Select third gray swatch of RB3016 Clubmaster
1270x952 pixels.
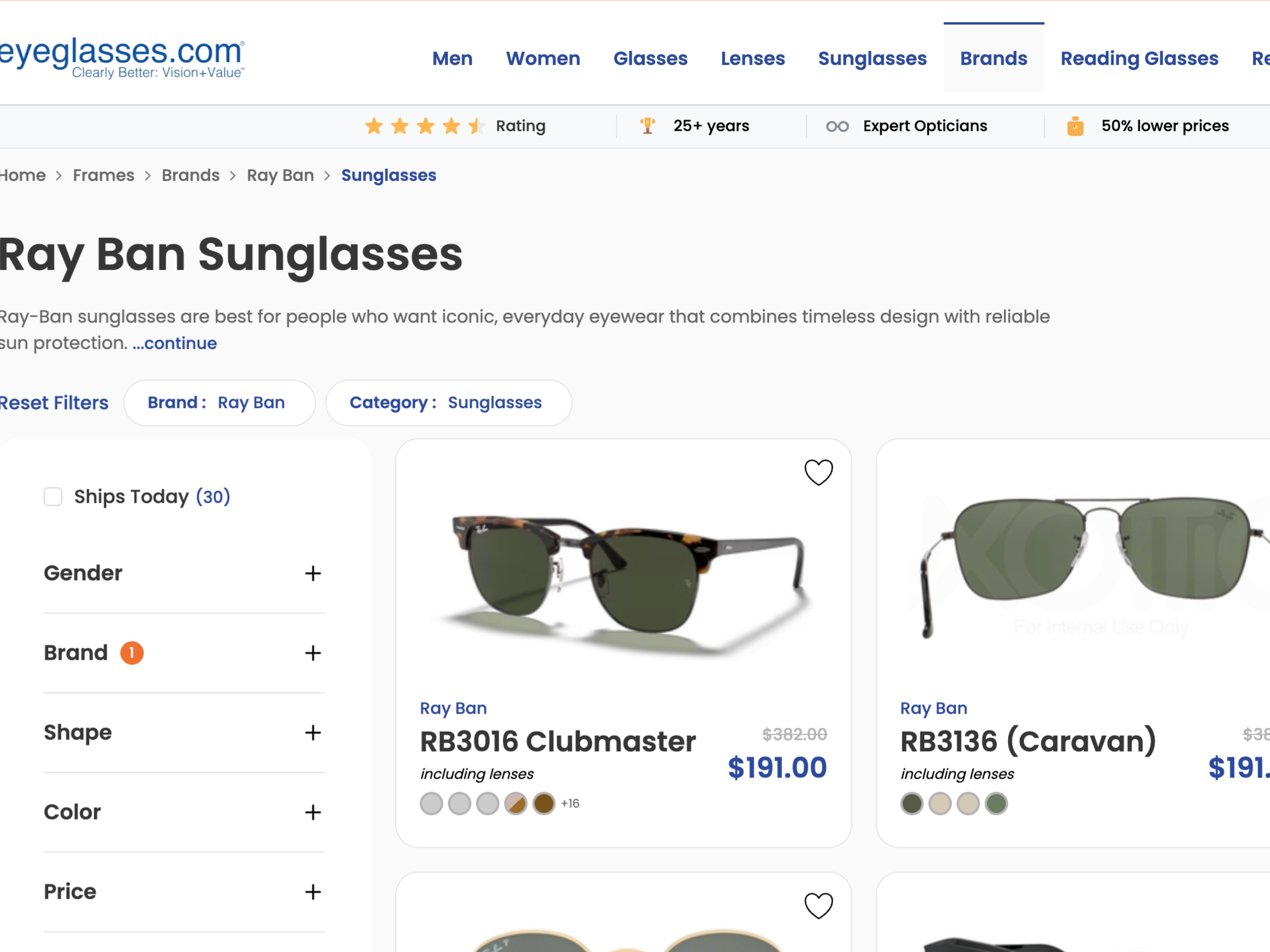point(488,804)
